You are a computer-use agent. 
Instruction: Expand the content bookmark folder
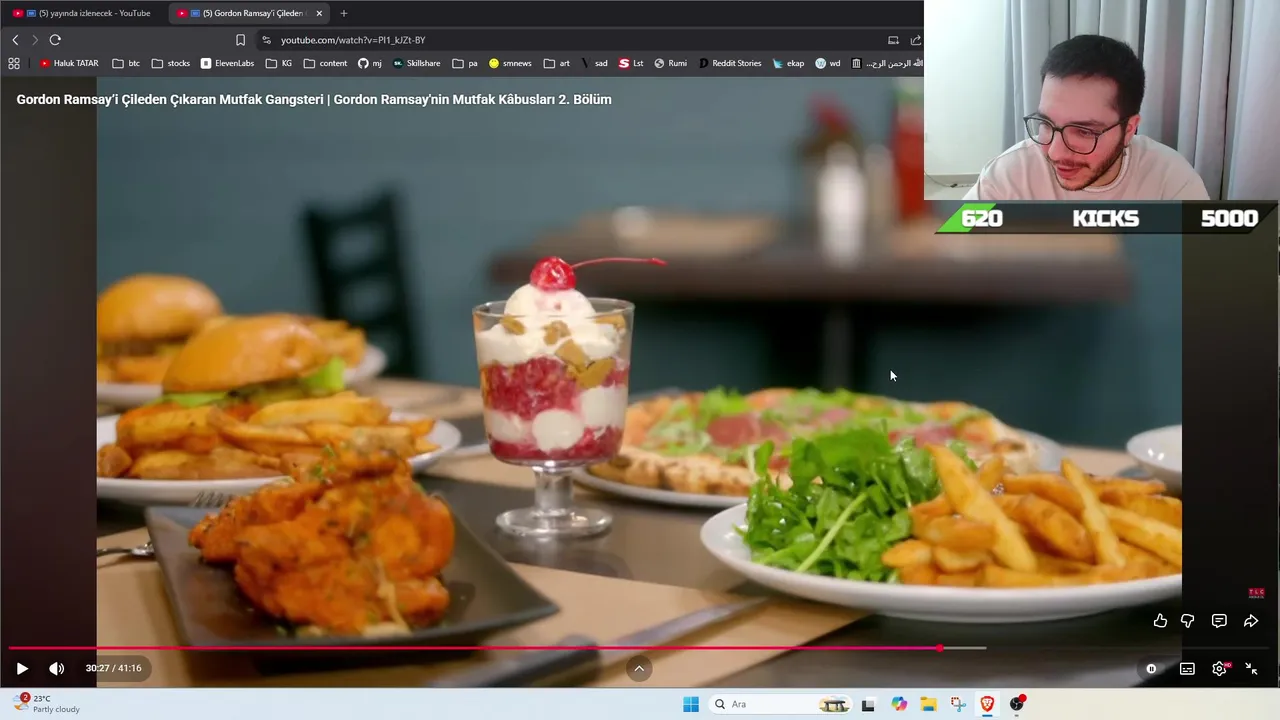tap(326, 63)
